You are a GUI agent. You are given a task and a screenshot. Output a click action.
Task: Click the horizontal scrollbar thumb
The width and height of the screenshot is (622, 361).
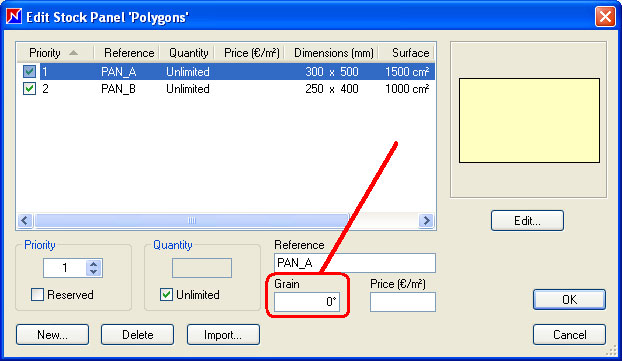[x=192, y=221]
